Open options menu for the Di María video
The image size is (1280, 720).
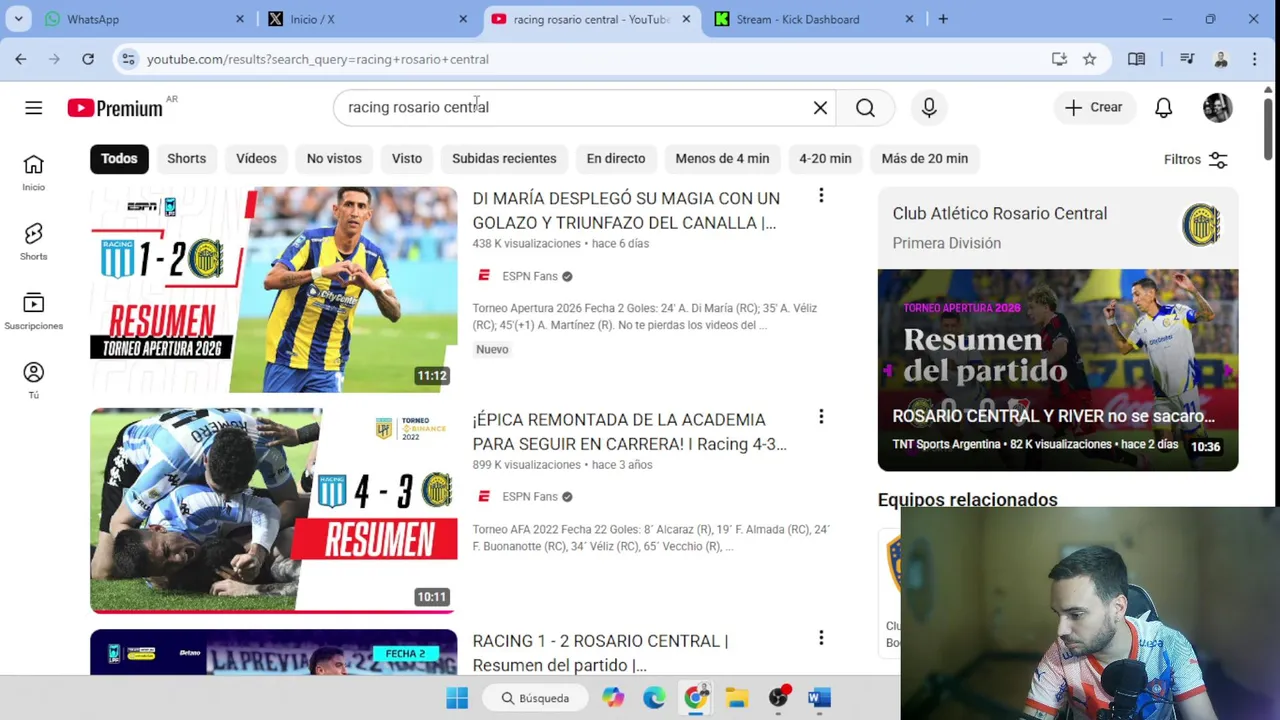(x=821, y=196)
